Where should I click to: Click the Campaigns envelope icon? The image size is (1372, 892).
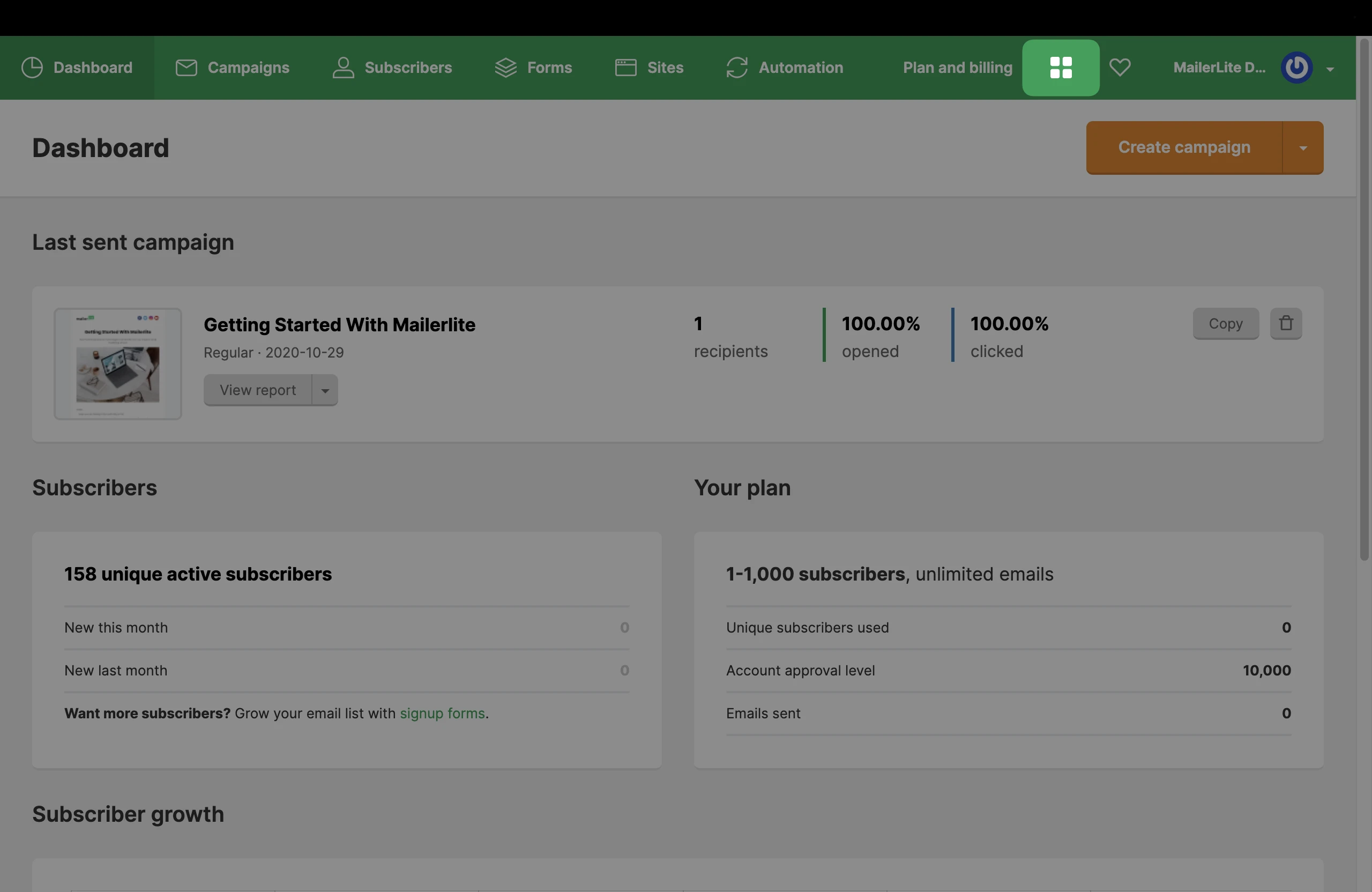[x=186, y=68]
